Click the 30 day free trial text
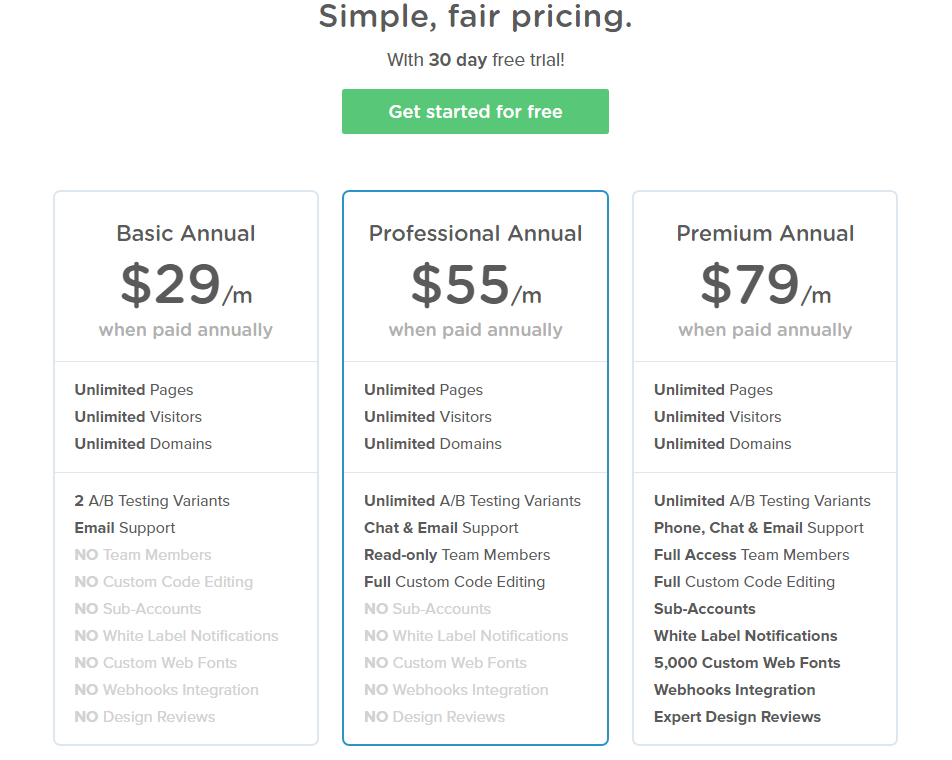952x760 pixels. click(475, 60)
